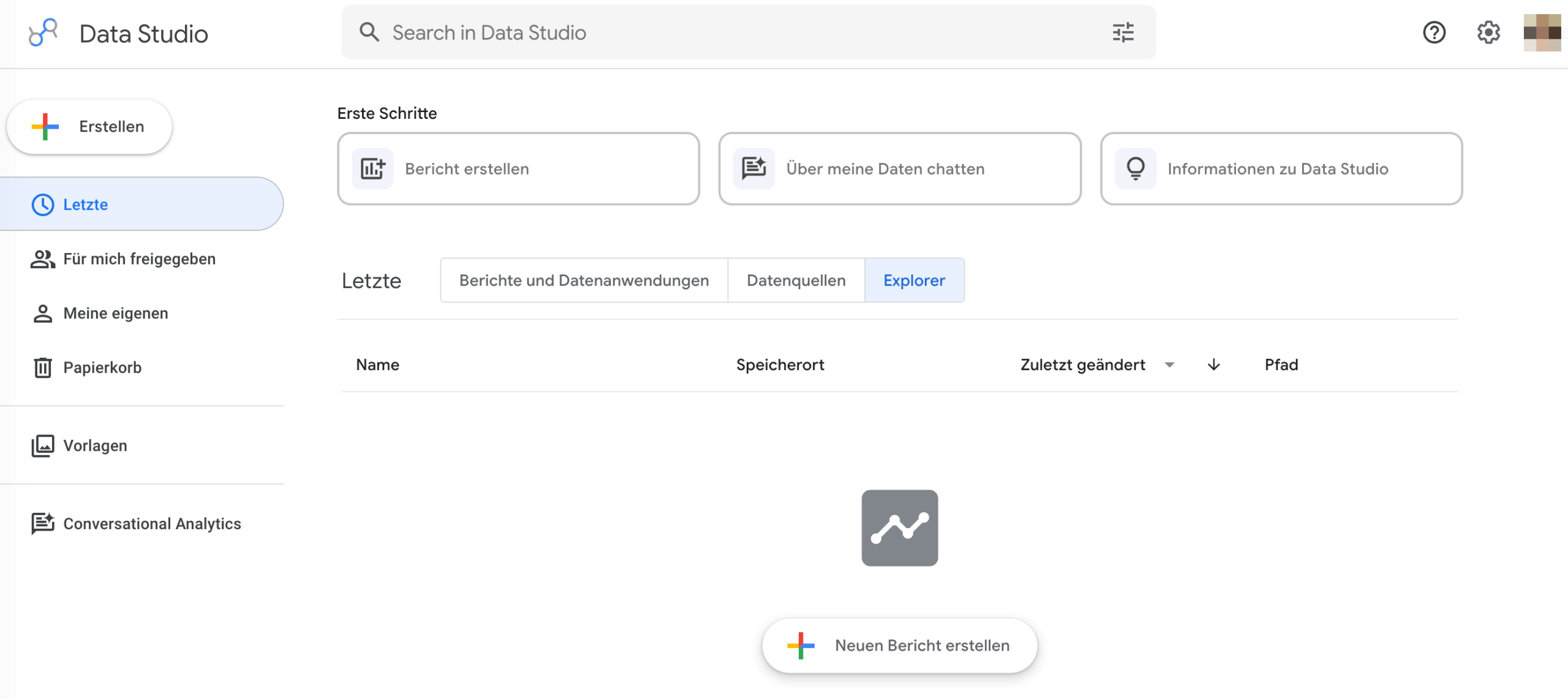This screenshot has width=1568, height=699.
Task: Open Conversational Analytics
Action: tap(141, 524)
